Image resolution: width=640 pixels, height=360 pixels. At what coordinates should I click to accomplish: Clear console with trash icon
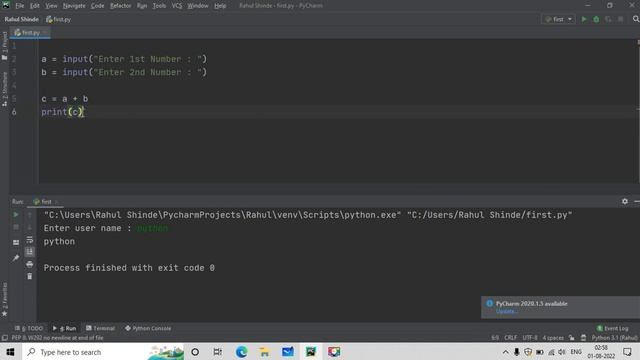pos(29,276)
